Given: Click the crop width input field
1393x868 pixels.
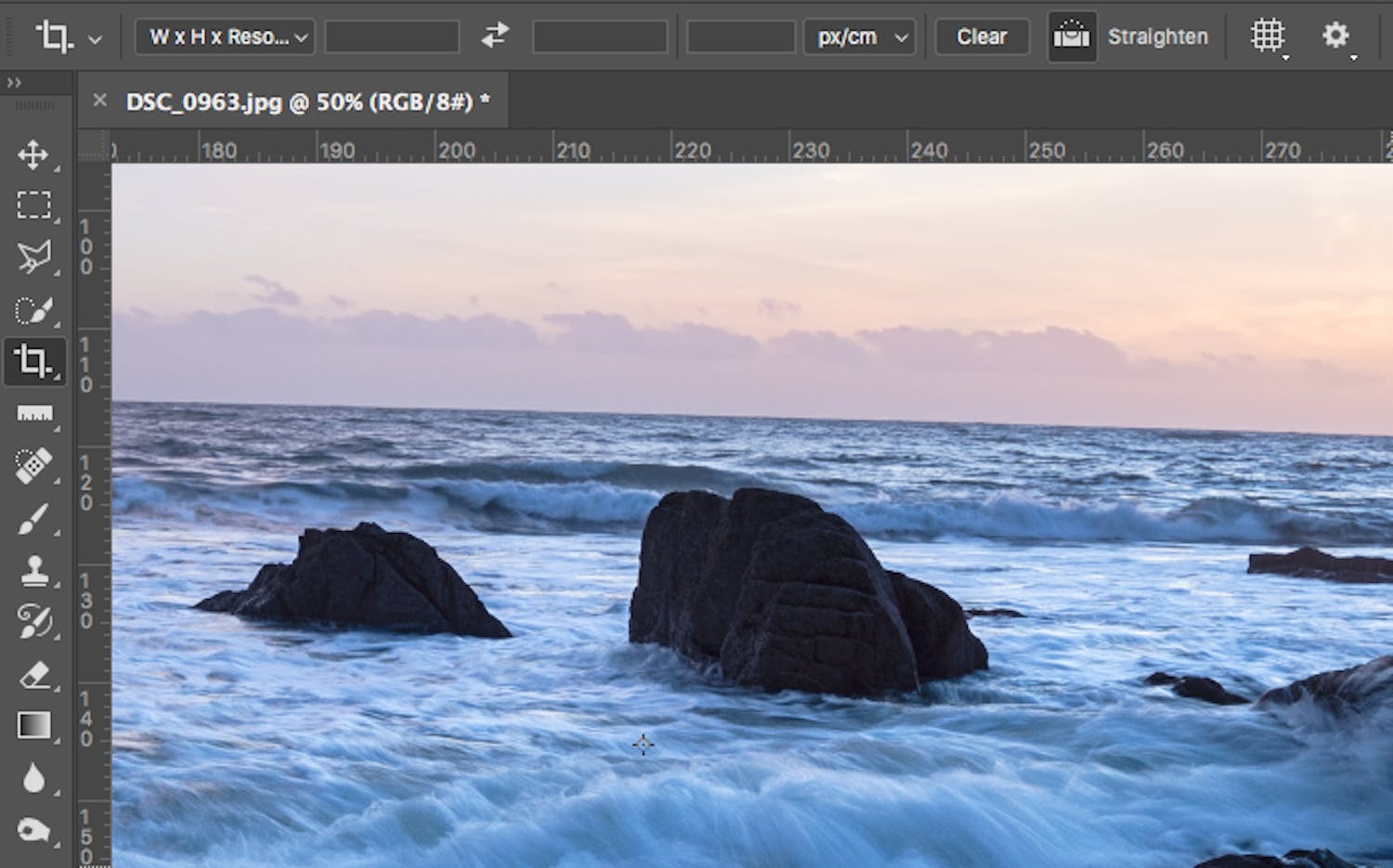Looking at the screenshot, I should pos(392,36).
